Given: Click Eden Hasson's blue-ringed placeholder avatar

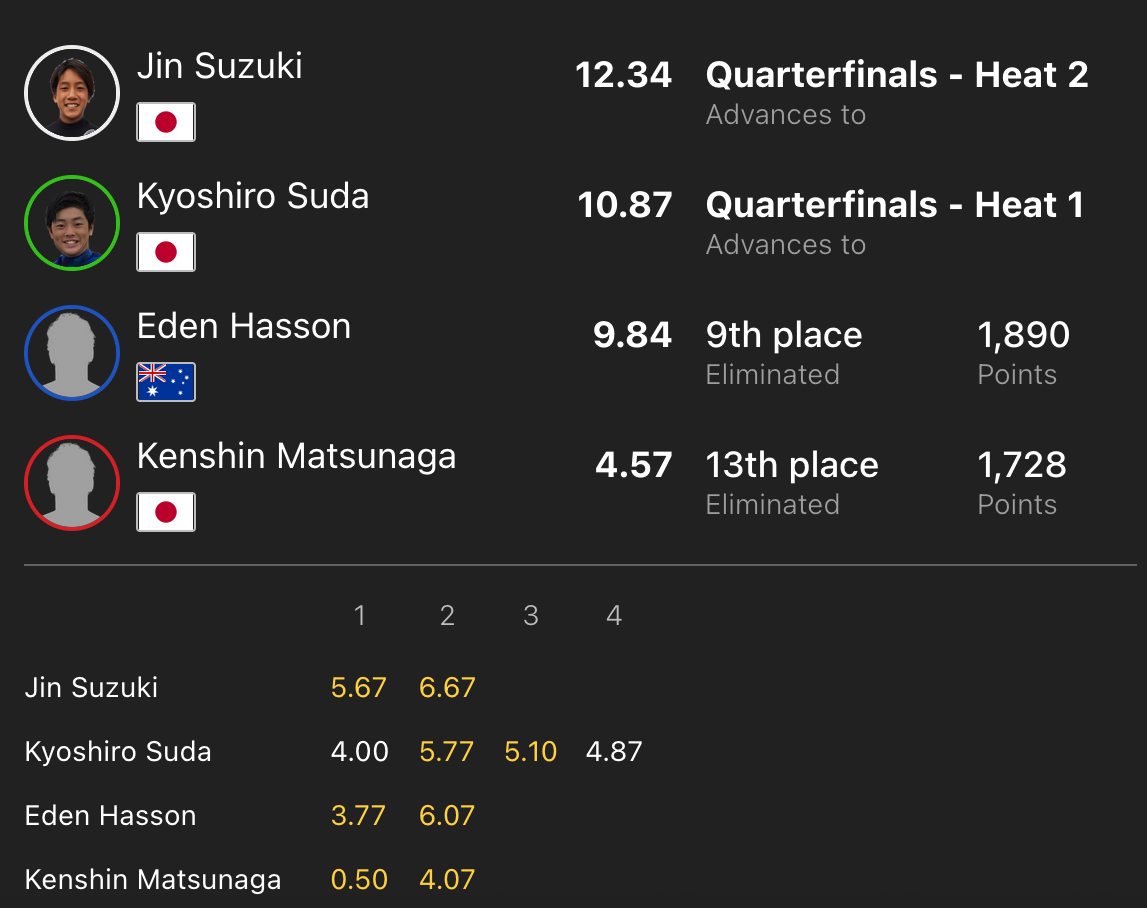Looking at the screenshot, I should (72, 353).
